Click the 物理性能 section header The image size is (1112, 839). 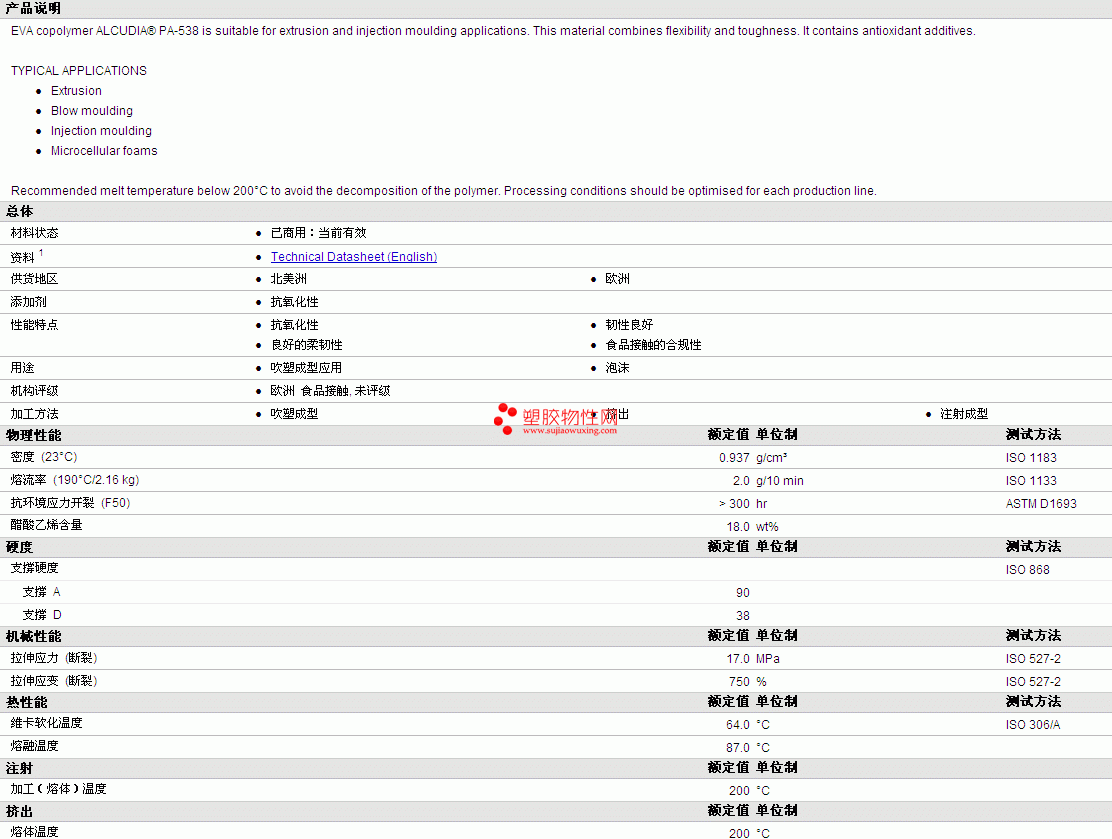[33, 435]
